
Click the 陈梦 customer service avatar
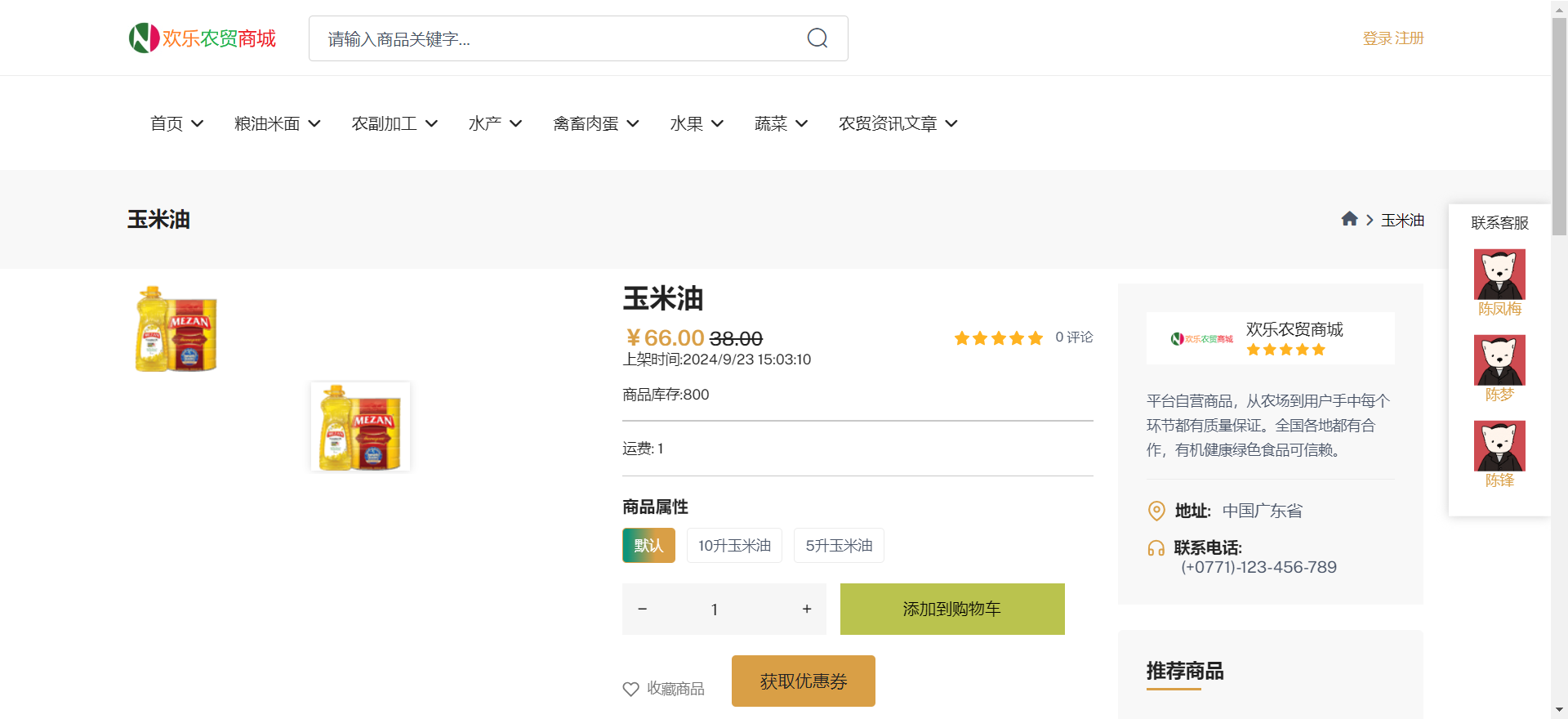1499,360
